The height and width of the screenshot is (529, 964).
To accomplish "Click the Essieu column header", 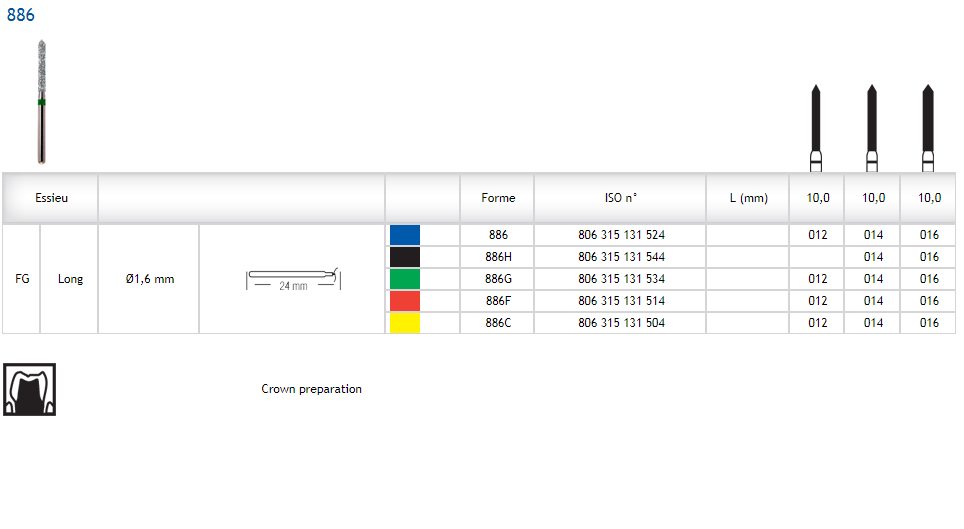I will pos(51,198).
